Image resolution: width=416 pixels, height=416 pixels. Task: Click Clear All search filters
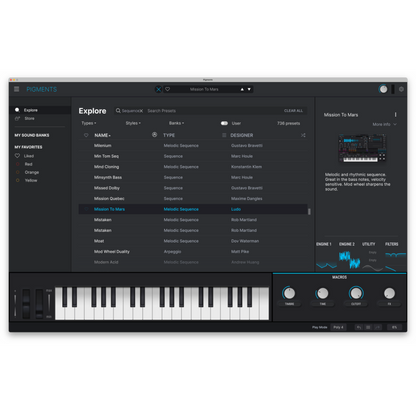point(293,111)
